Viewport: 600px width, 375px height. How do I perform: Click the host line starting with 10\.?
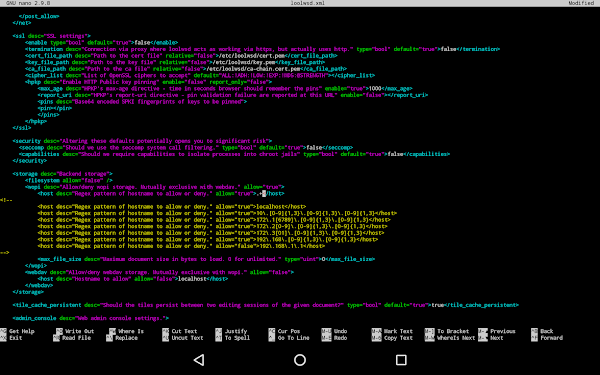(217, 213)
